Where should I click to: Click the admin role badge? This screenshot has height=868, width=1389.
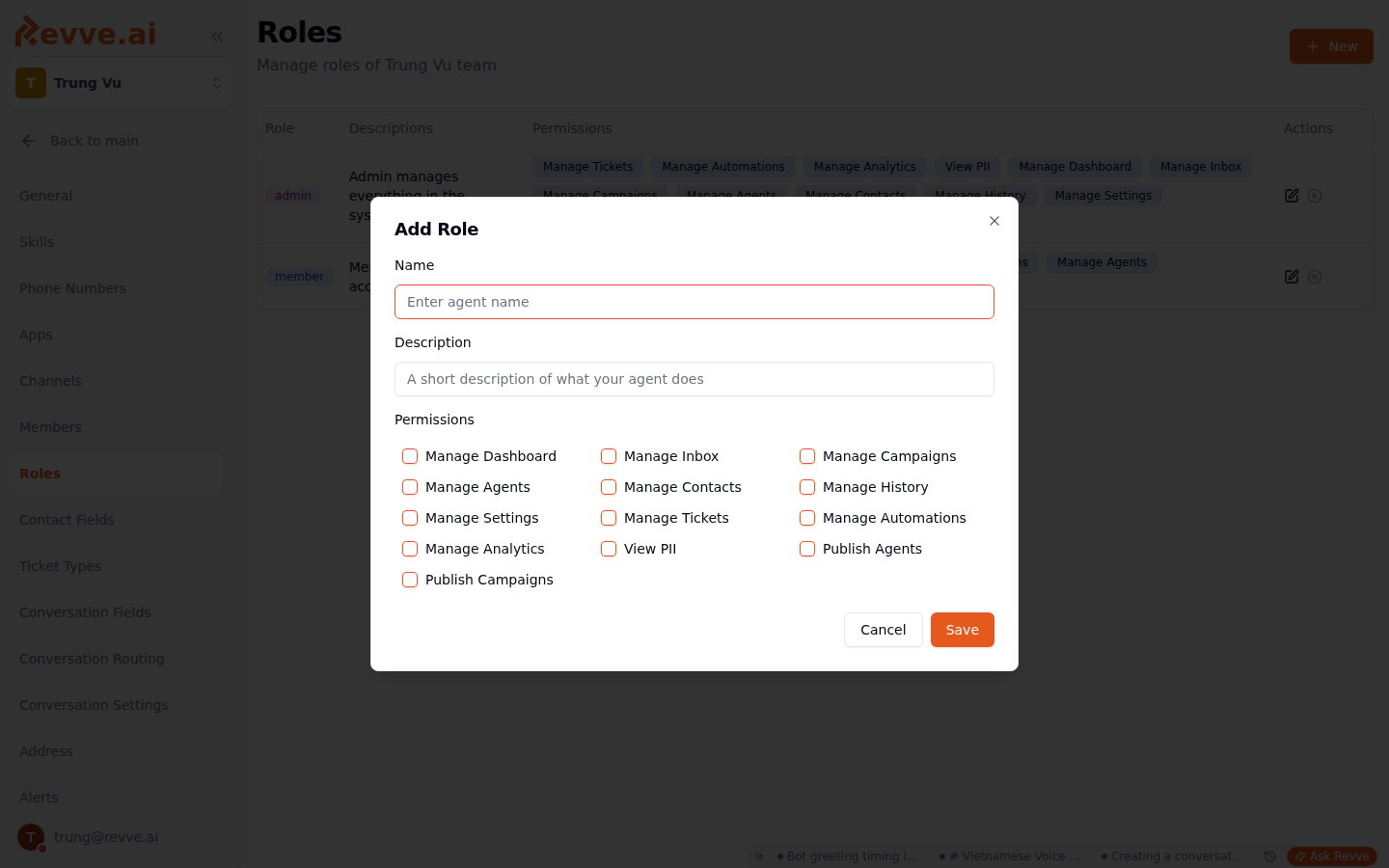[293, 196]
